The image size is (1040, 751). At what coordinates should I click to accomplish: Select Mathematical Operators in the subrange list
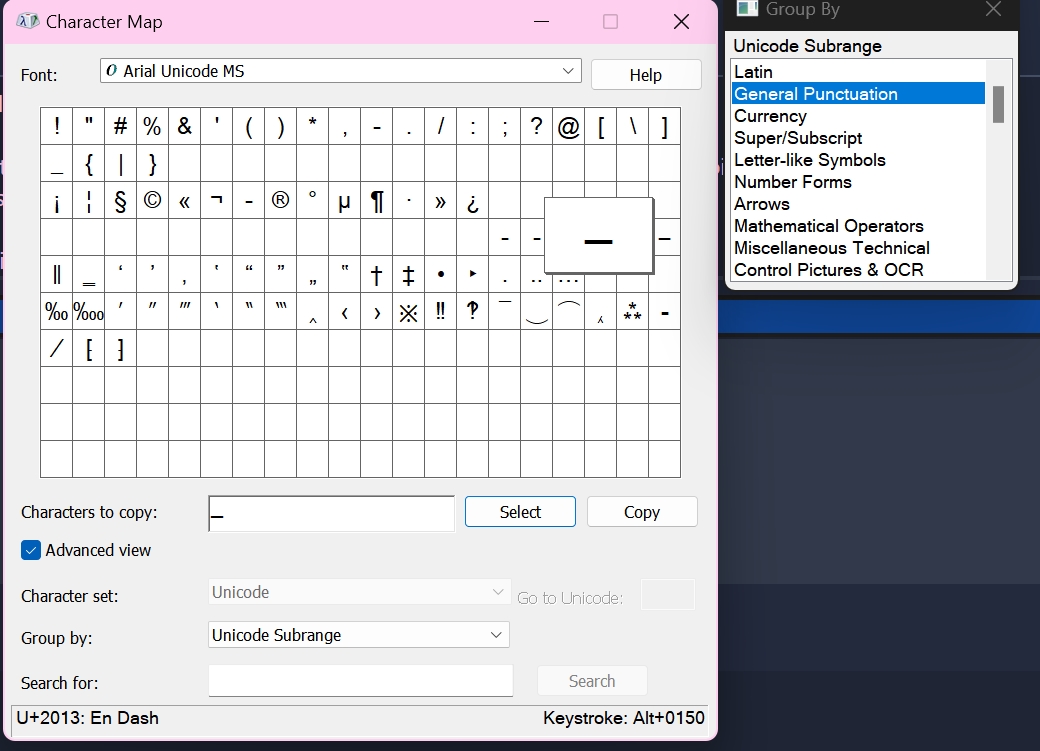pyautogui.click(x=828, y=226)
